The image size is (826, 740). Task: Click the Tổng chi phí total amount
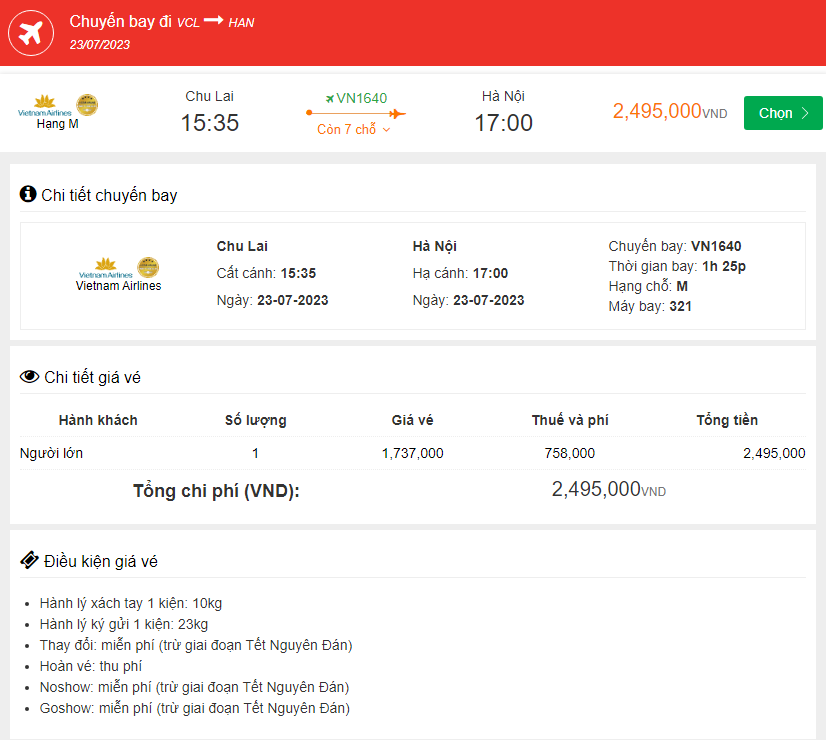tap(608, 490)
